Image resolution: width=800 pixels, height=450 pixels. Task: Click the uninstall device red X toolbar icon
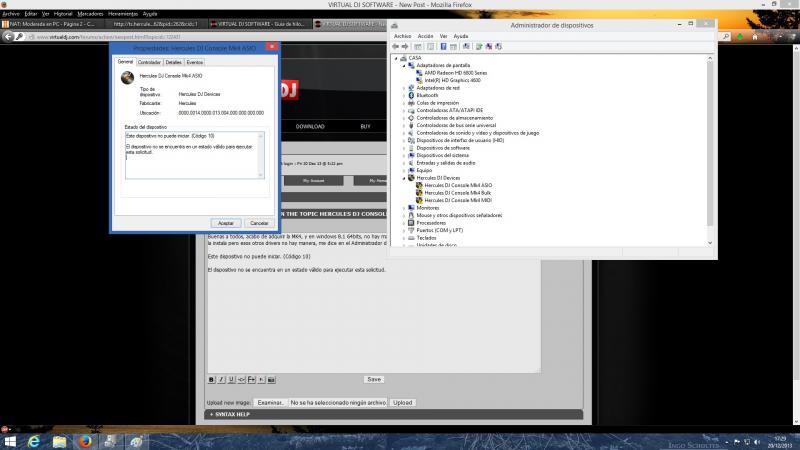tap(489, 46)
